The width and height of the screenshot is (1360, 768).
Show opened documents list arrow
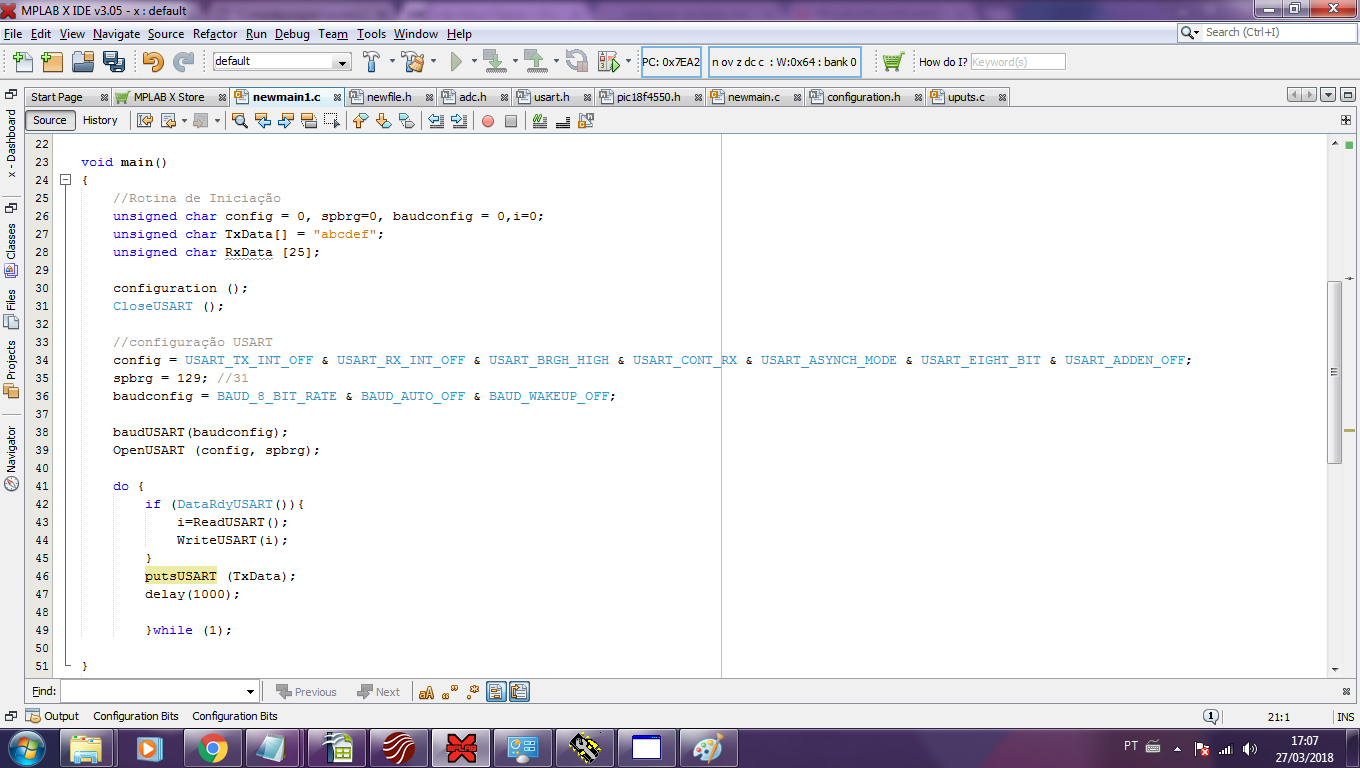1328,95
